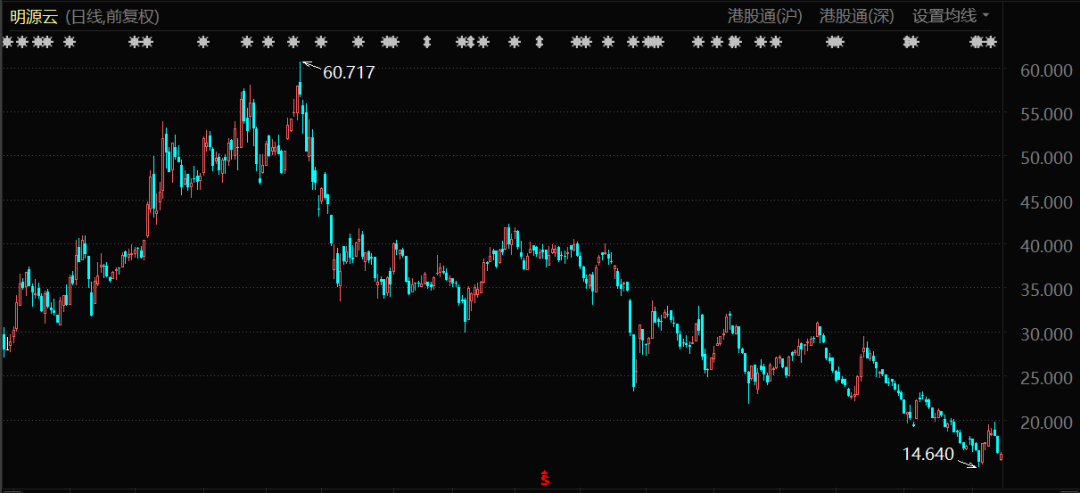Expand the arrow next to 设置均线
This screenshot has width=1080, height=493.
pyautogui.click(x=986, y=16)
